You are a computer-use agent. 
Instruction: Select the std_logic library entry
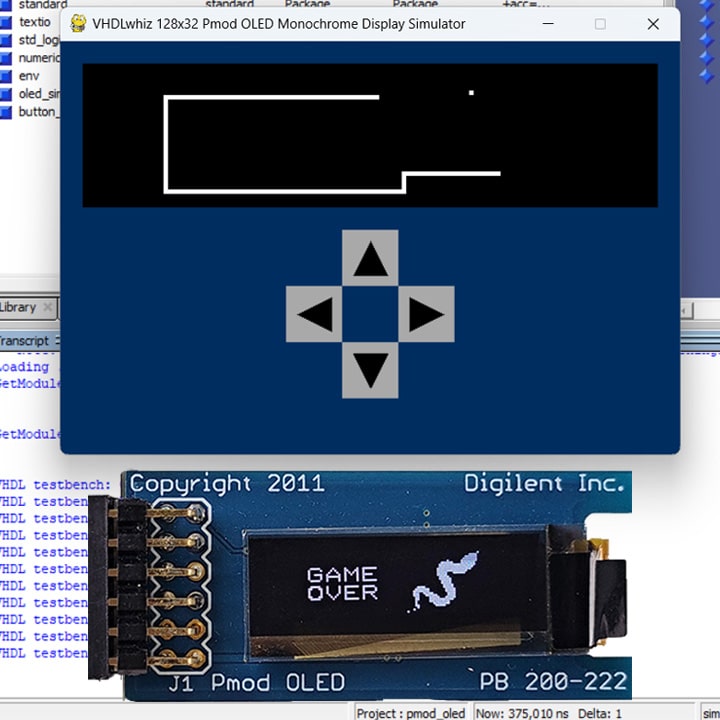tap(39, 40)
